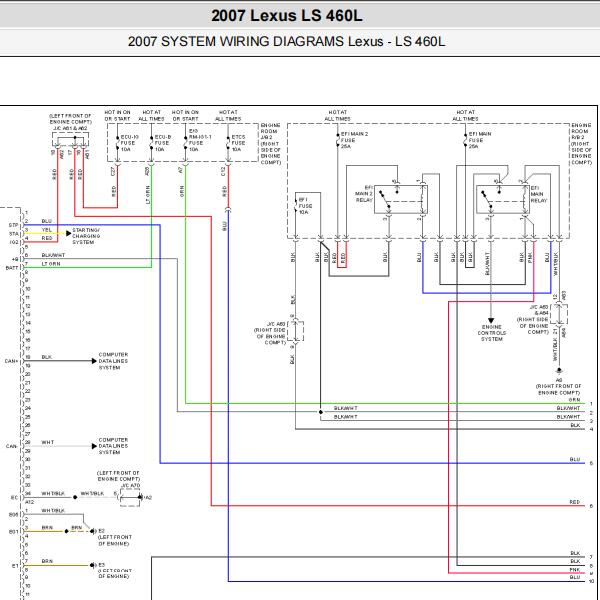Click the "EFI MAIN 2 RELAY" label
The height and width of the screenshot is (600, 600).
(364, 193)
